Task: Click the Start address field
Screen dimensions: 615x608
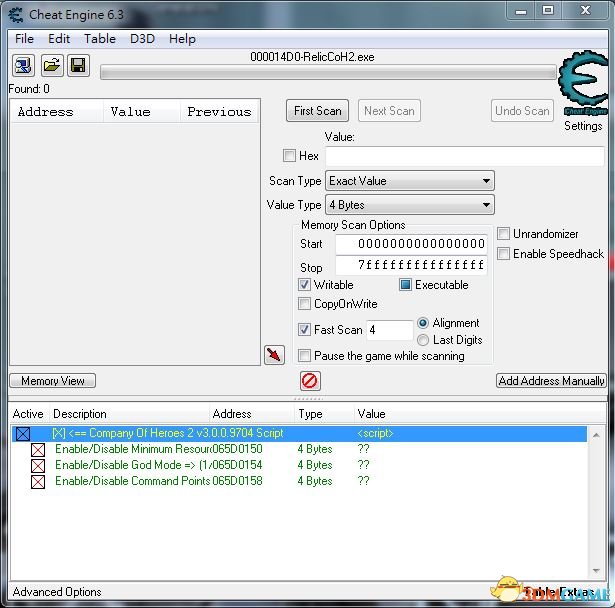Action: (x=411, y=244)
